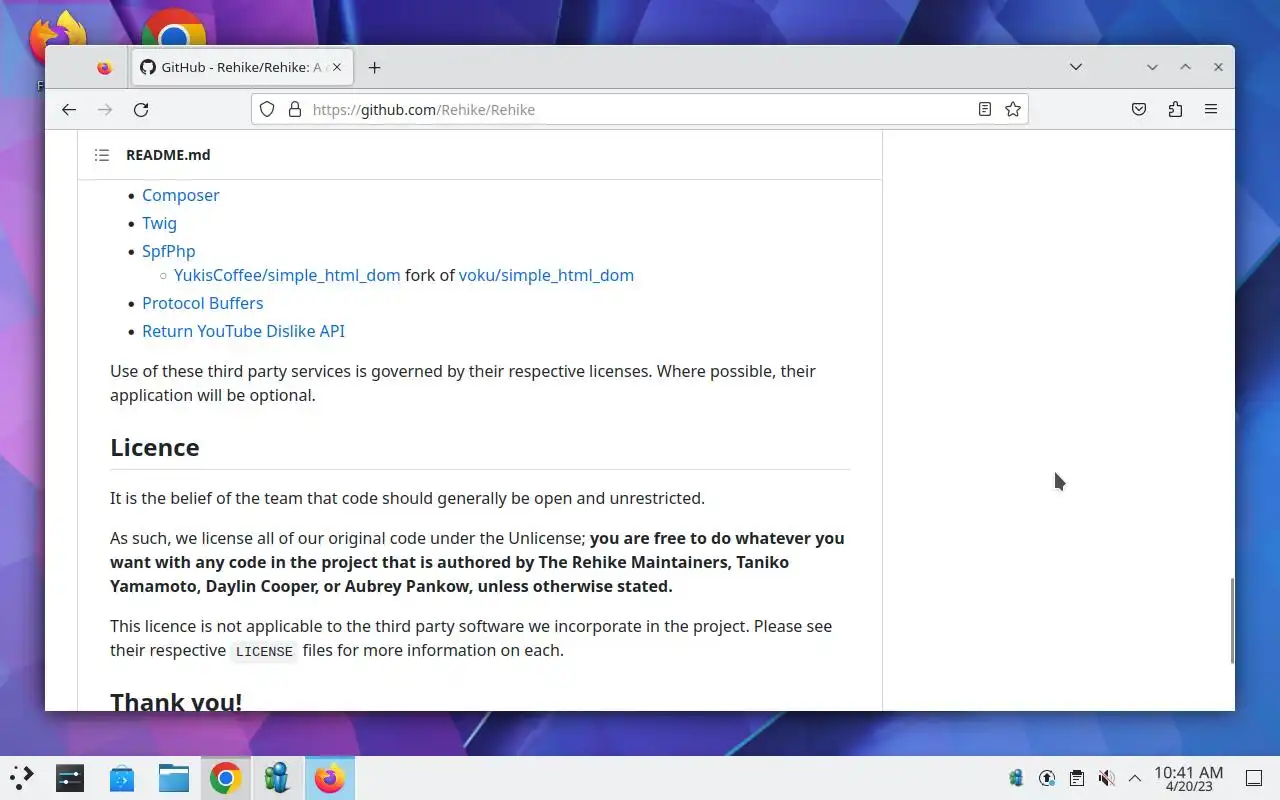Open the SpfPhp link
The width and height of the screenshot is (1280, 800).
click(x=169, y=251)
